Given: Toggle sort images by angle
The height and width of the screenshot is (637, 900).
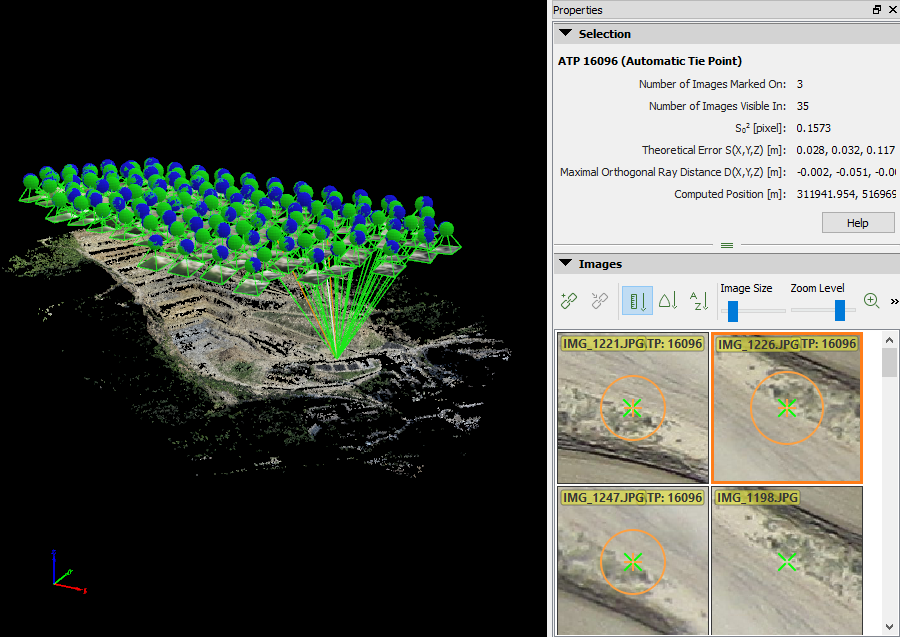Looking at the screenshot, I should pos(668,300).
